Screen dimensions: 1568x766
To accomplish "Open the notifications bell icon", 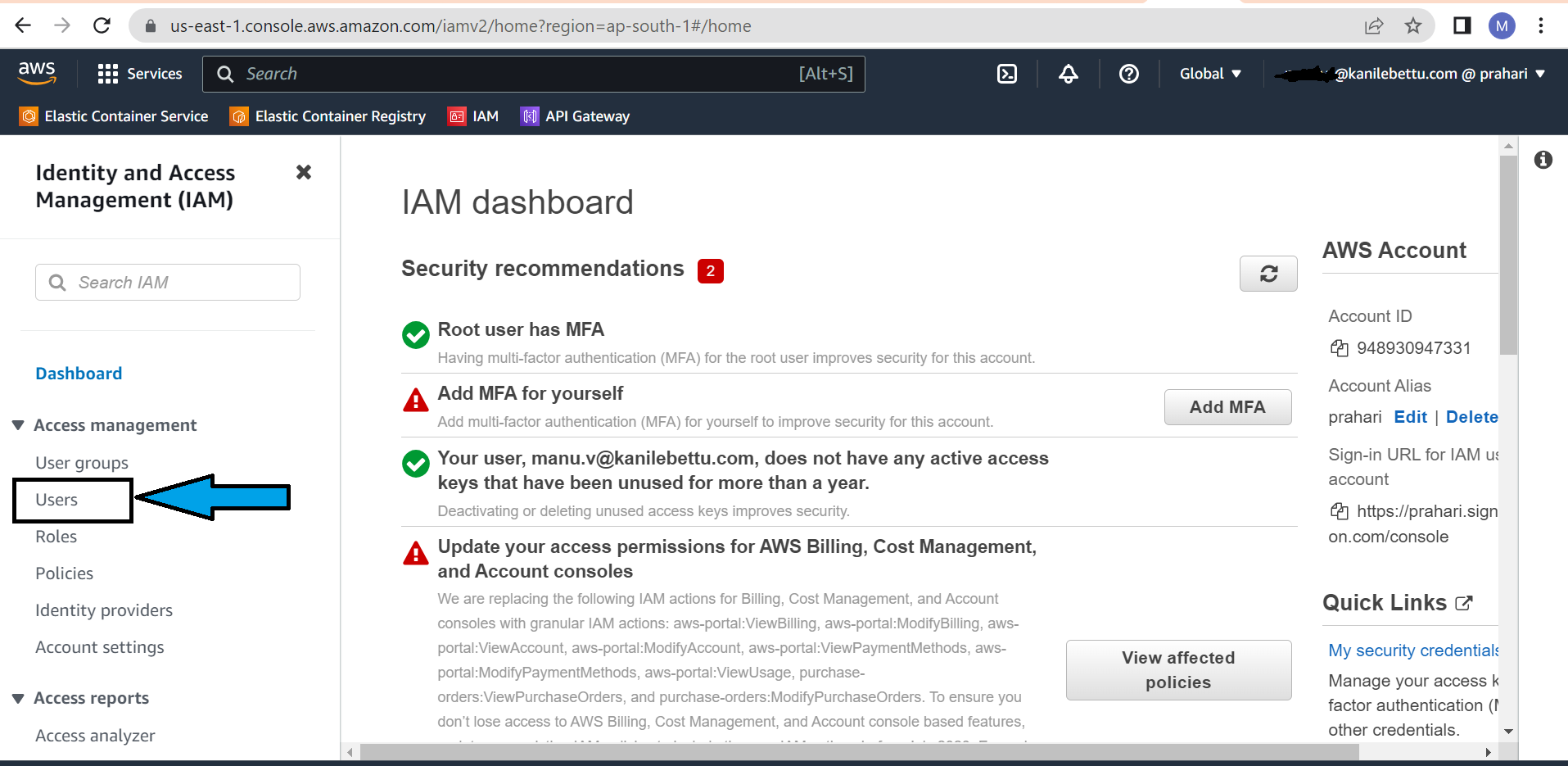I will 1069,74.
